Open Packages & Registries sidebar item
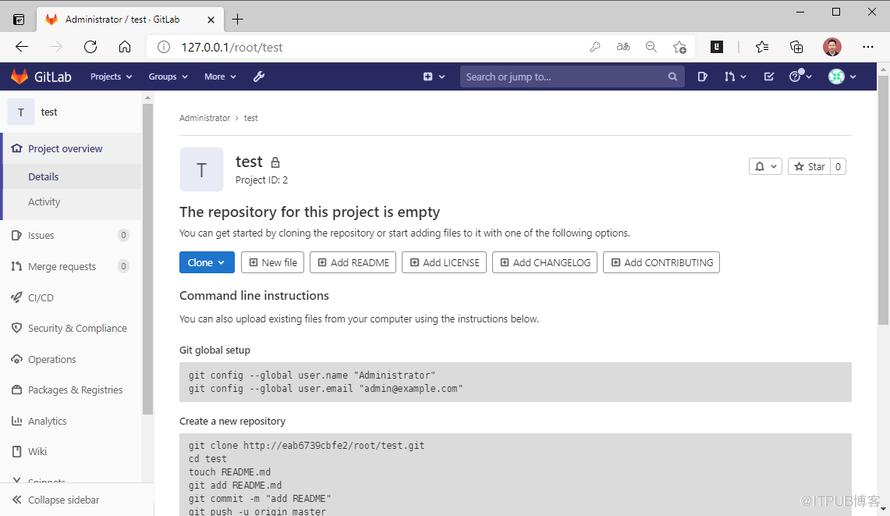Image resolution: width=890 pixels, height=516 pixels. 70,390
